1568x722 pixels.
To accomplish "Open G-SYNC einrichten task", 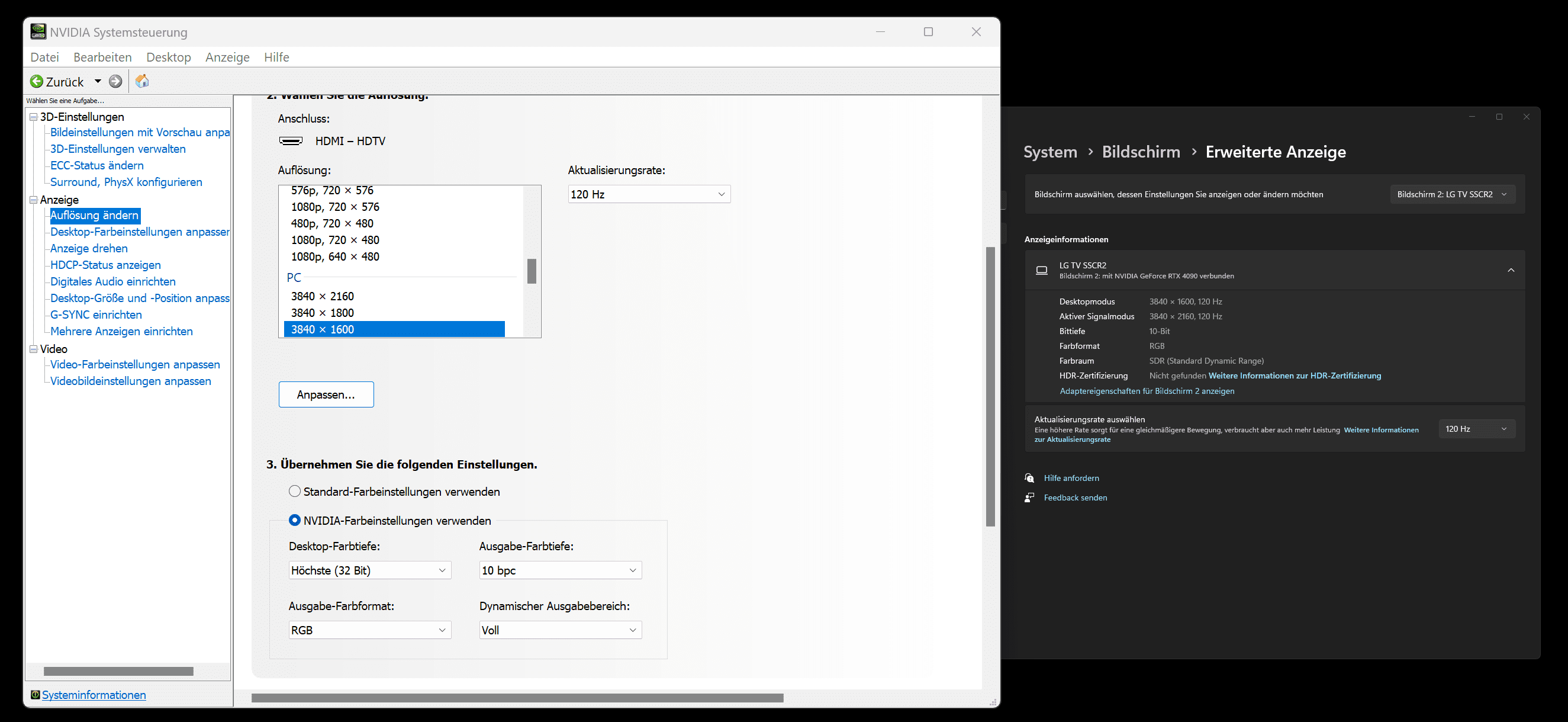I will coord(96,315).
